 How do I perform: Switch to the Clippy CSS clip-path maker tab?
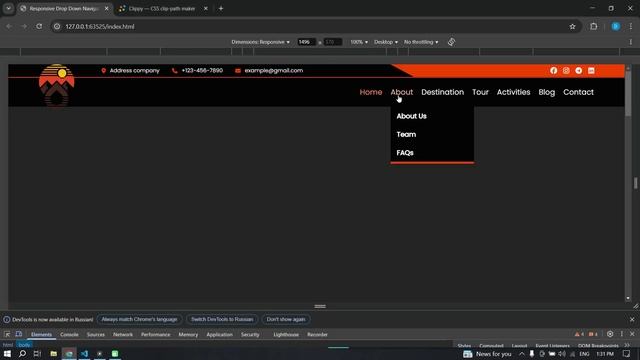pos(162,8)
